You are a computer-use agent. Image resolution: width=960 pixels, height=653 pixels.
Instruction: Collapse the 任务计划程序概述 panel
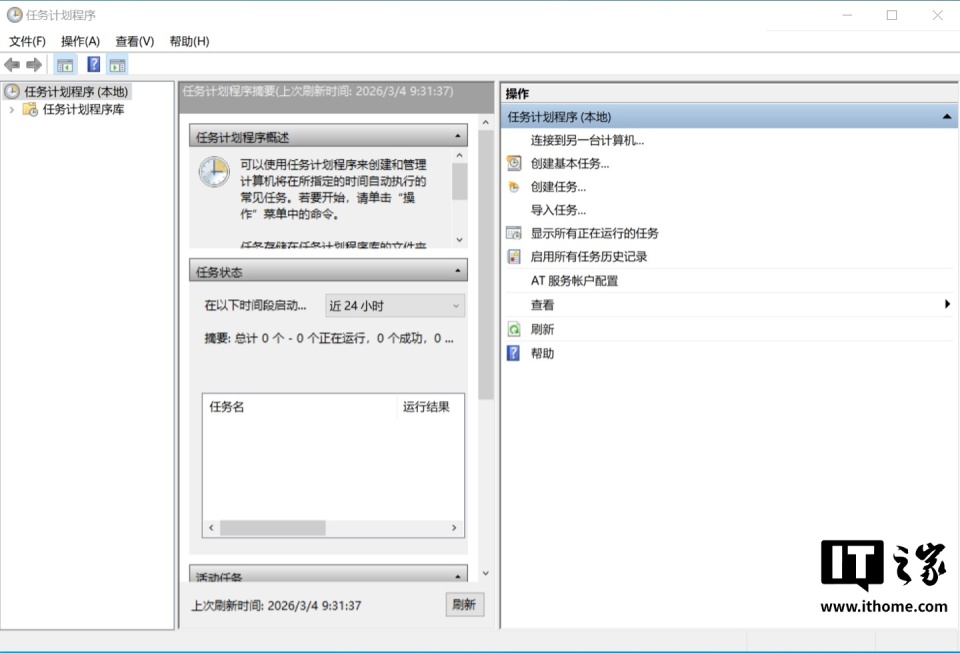click(x=458, y=135)
